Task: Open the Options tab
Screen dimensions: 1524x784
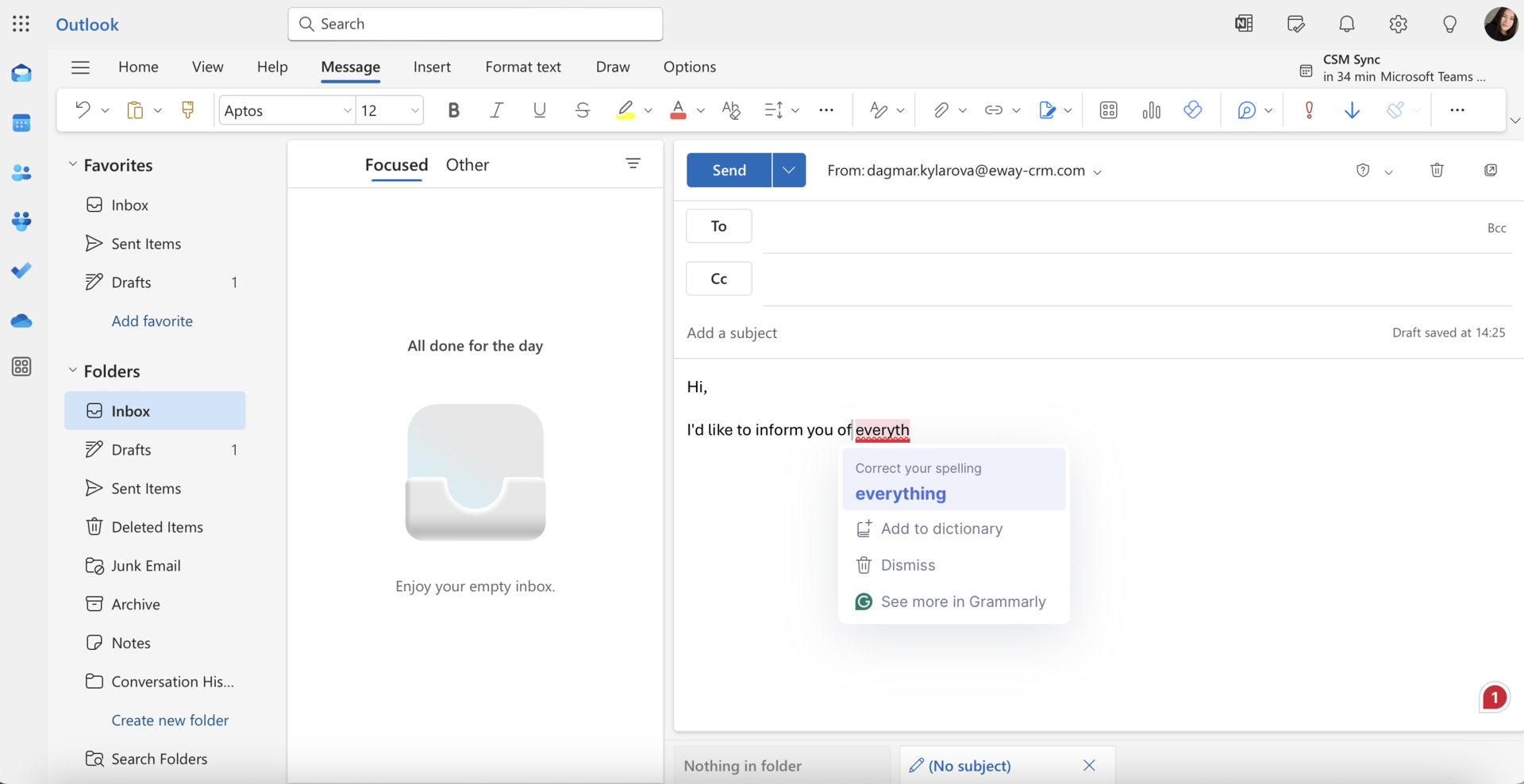Action: click(x=690, y=67)
